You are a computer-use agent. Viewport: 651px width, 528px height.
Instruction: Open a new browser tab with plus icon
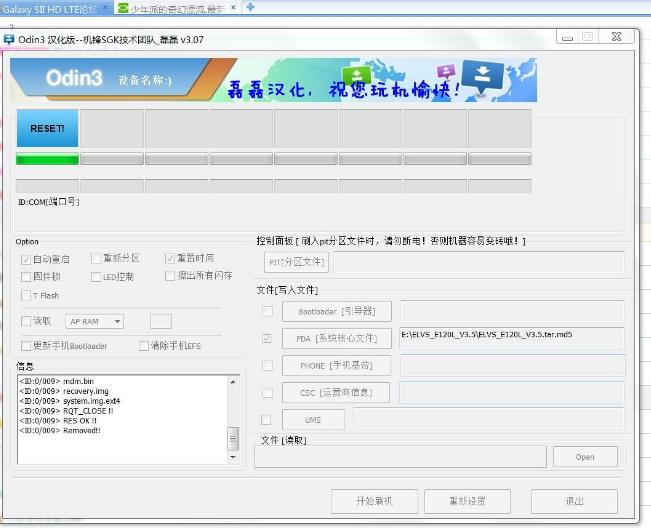250,7
